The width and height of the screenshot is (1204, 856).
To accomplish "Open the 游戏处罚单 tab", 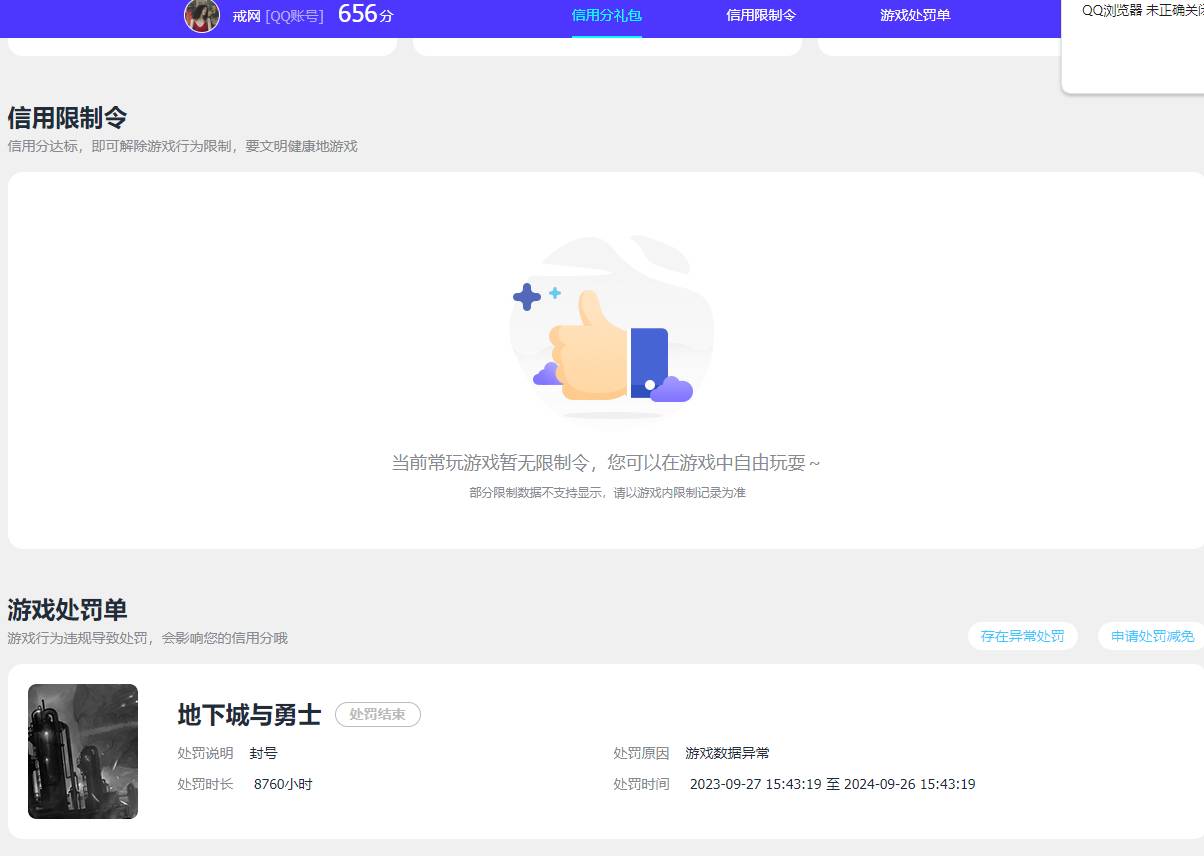I will pos(915,16).
